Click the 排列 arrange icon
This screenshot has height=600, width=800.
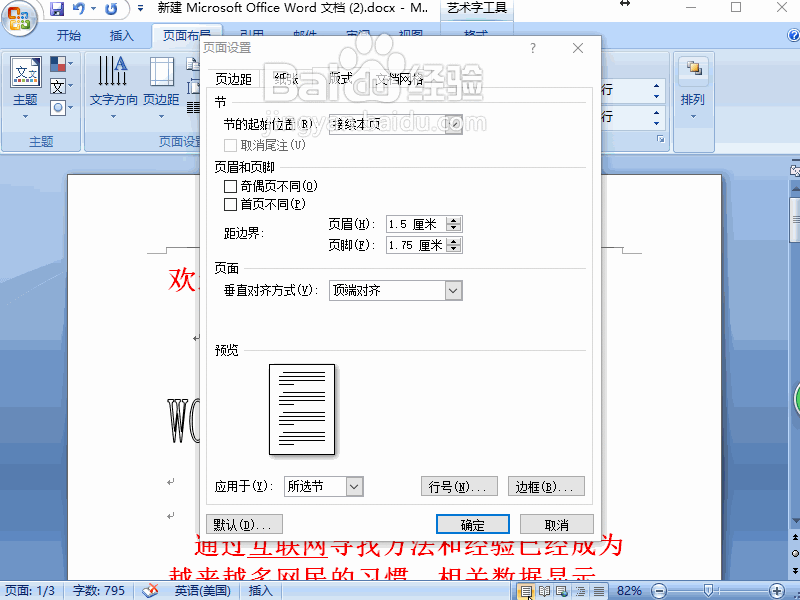[693, 68]
